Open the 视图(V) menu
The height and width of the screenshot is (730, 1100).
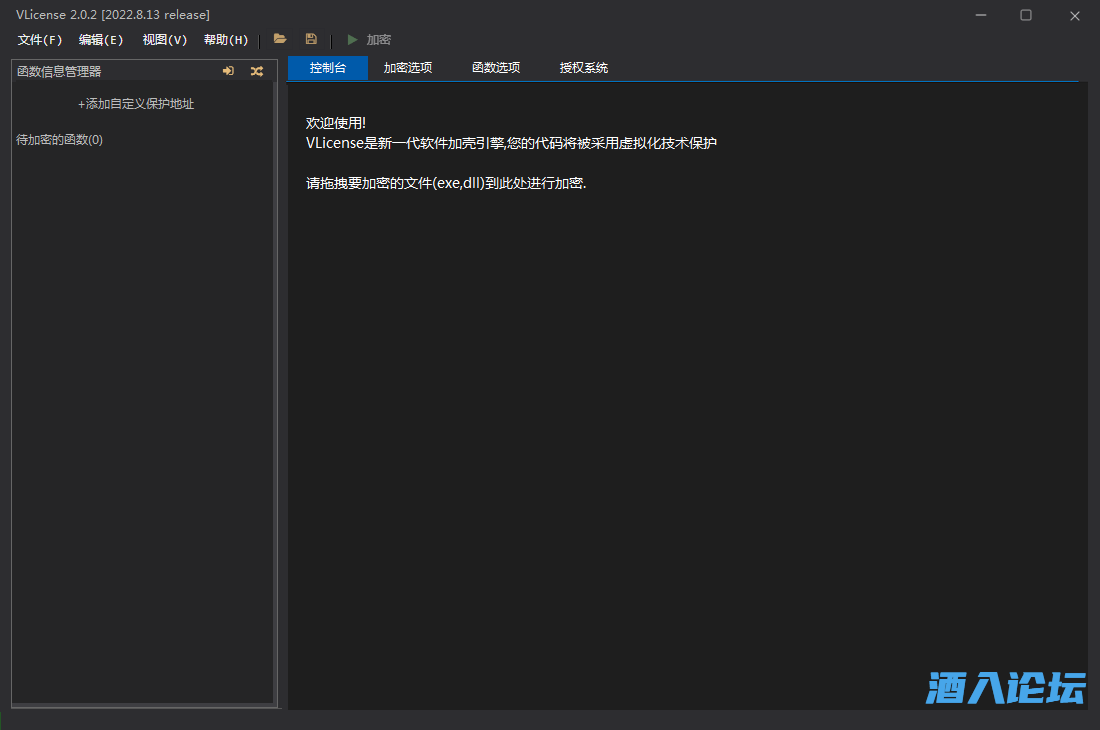pos(164,40)
